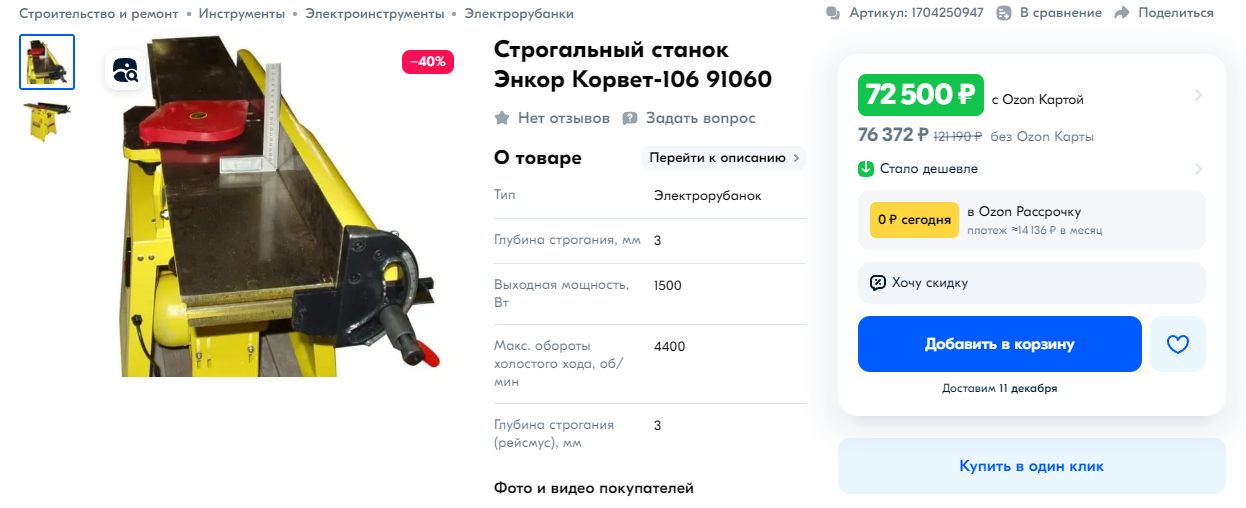This screenshot has height=508, width=1246.
Task: Click the question icon by 'Задать вопрос'
Action: (630, 118)
